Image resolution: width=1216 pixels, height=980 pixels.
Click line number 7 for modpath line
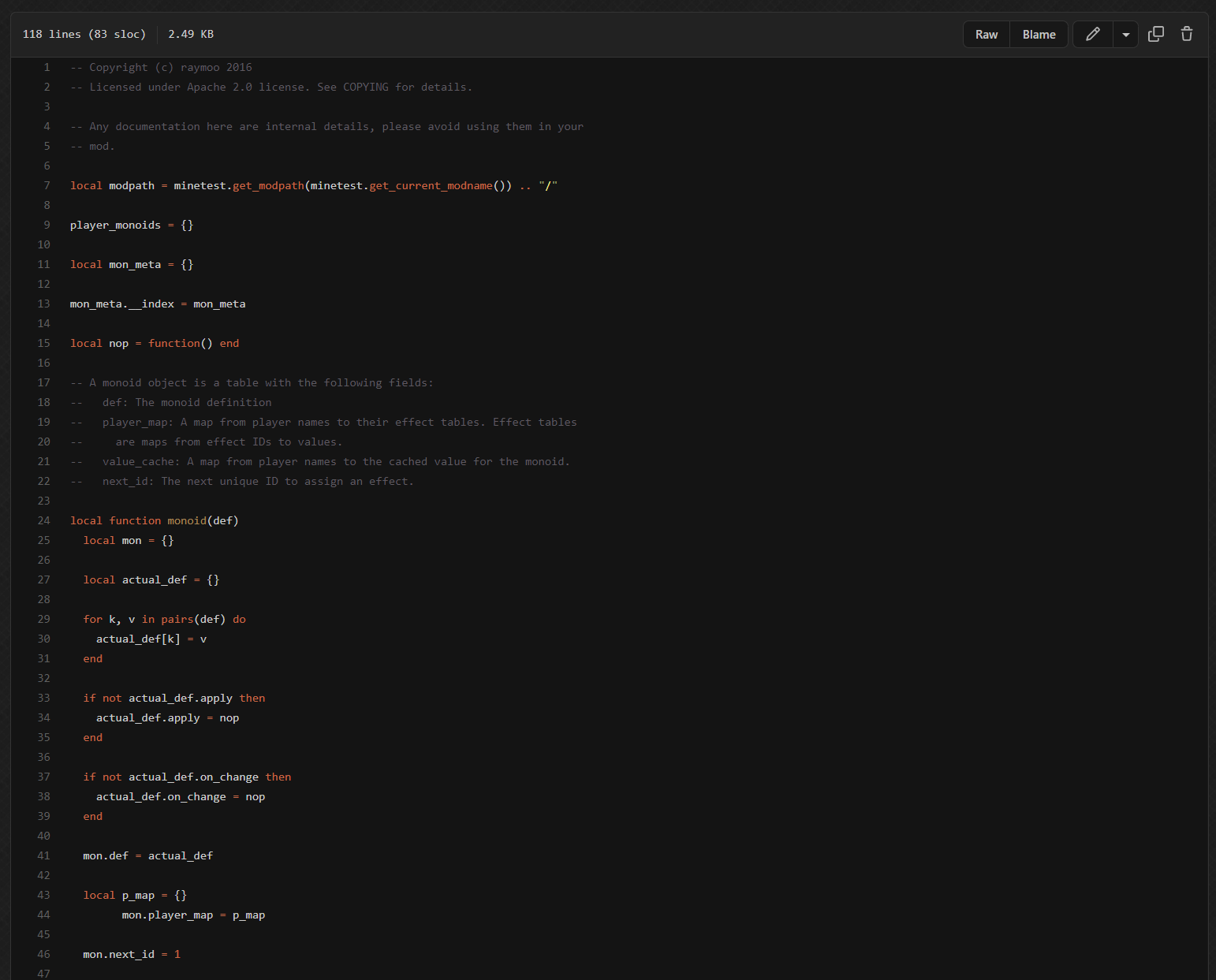[47, 186]
